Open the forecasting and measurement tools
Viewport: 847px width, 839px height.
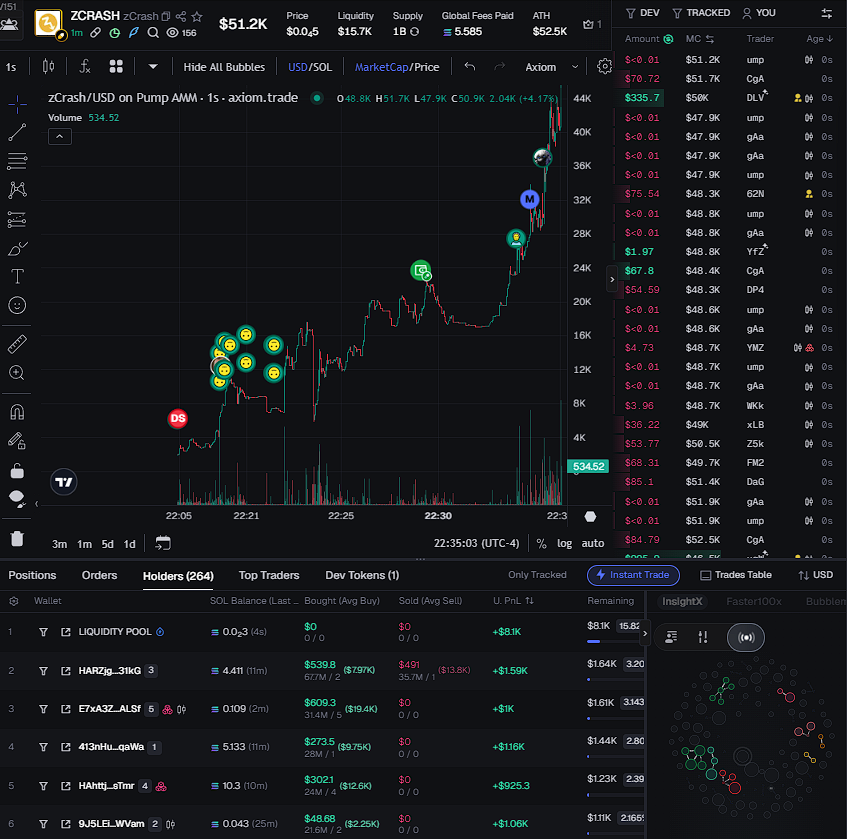coord(17,219)
